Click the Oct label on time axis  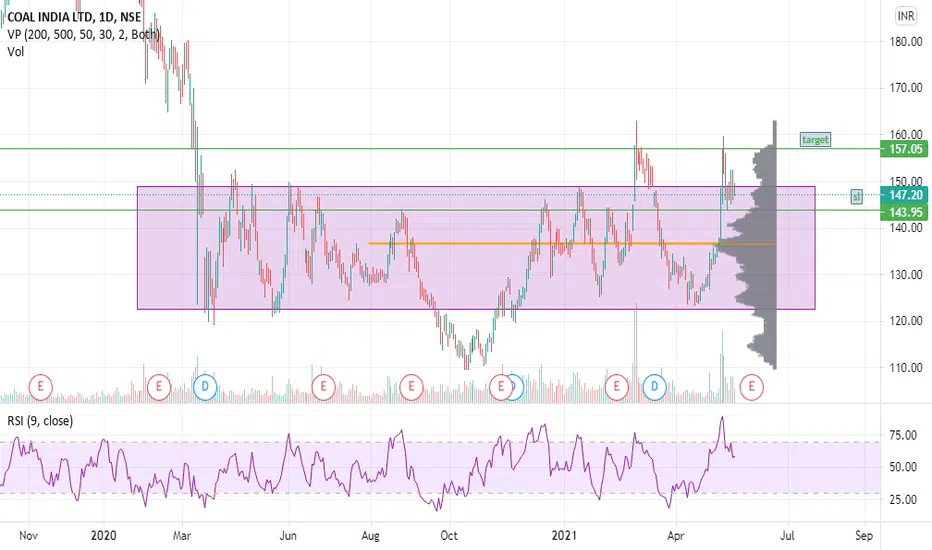tap(449, 536)
